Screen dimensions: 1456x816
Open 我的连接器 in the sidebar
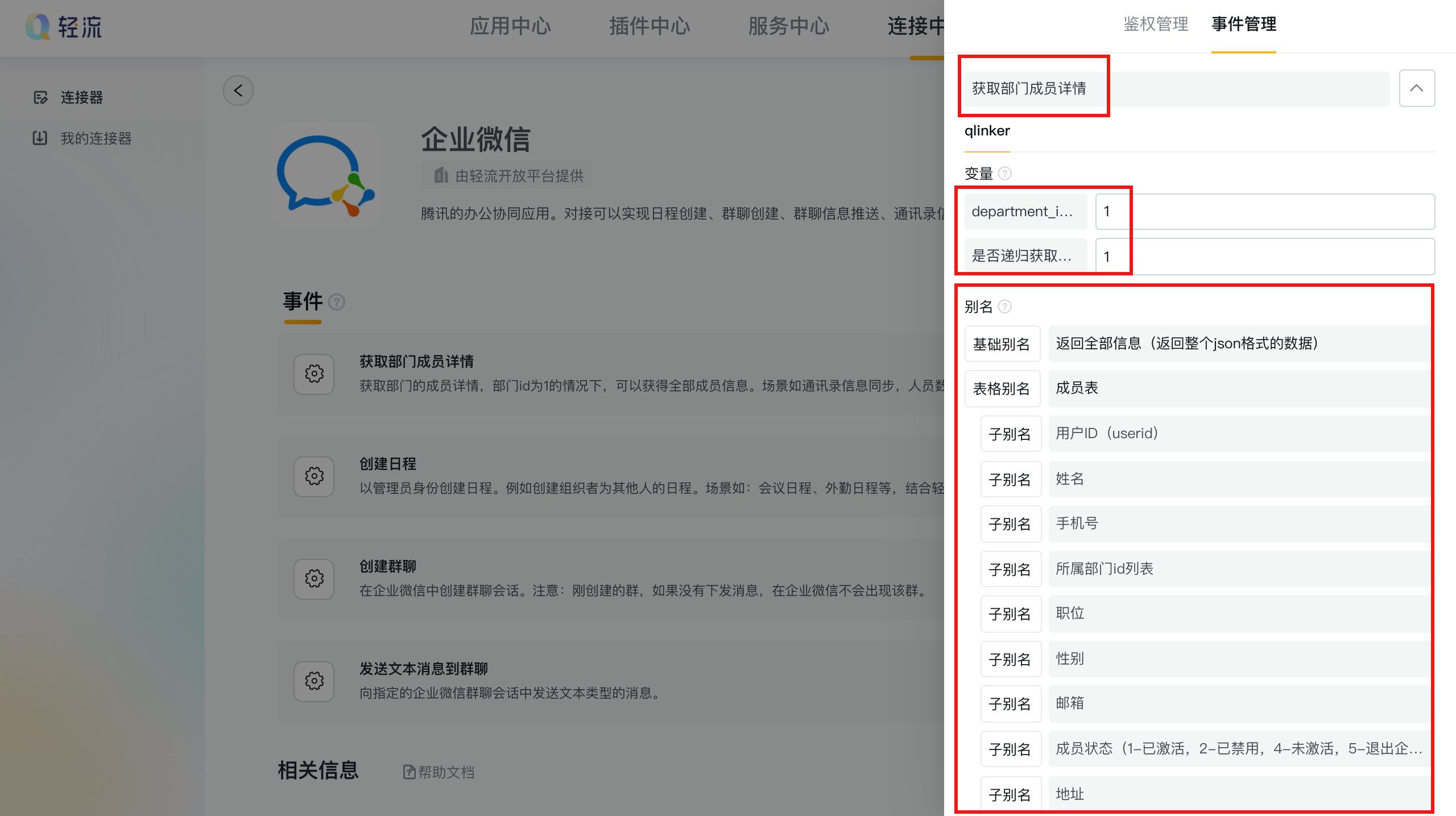(x=82, y=138)
